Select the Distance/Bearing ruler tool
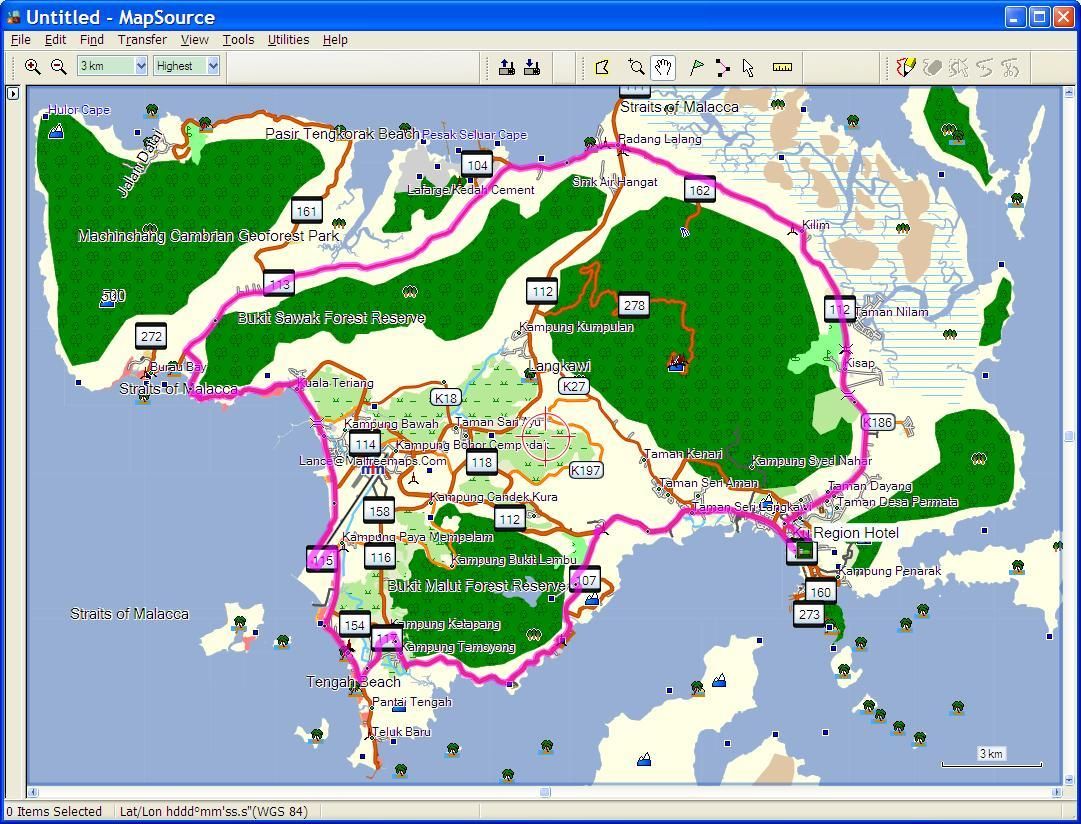The width and height of the screenshot is (1081, 824). [x=782, y=67]
